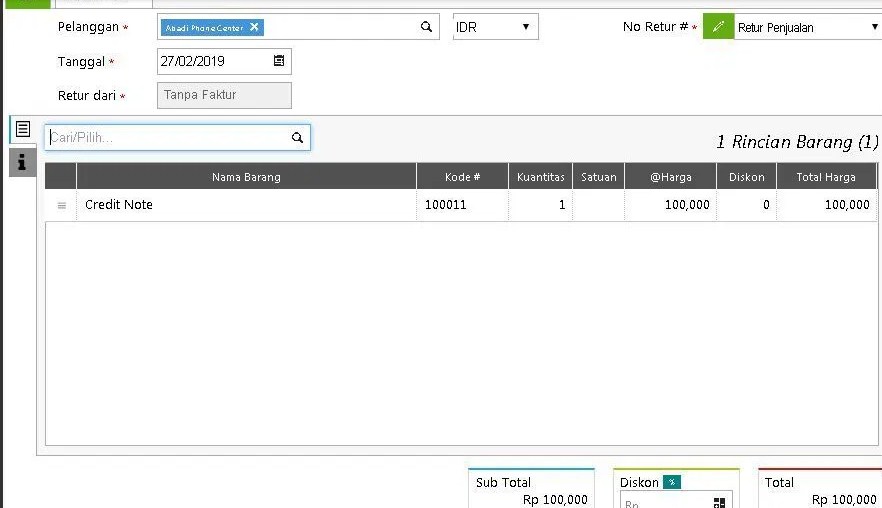
Task: Click the green pencil No Retur icon
Action: [x=718, y=27]
